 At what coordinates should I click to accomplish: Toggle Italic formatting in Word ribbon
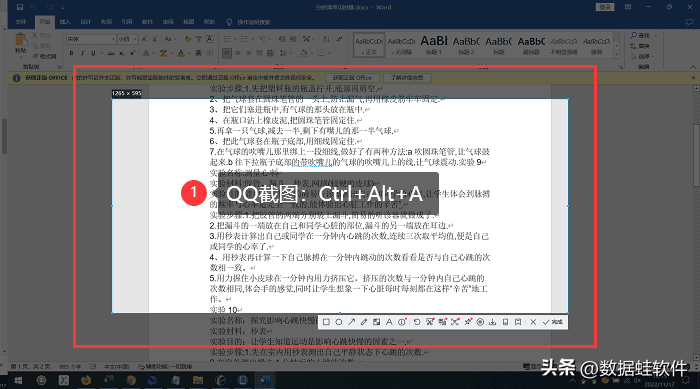pos(83,53)
